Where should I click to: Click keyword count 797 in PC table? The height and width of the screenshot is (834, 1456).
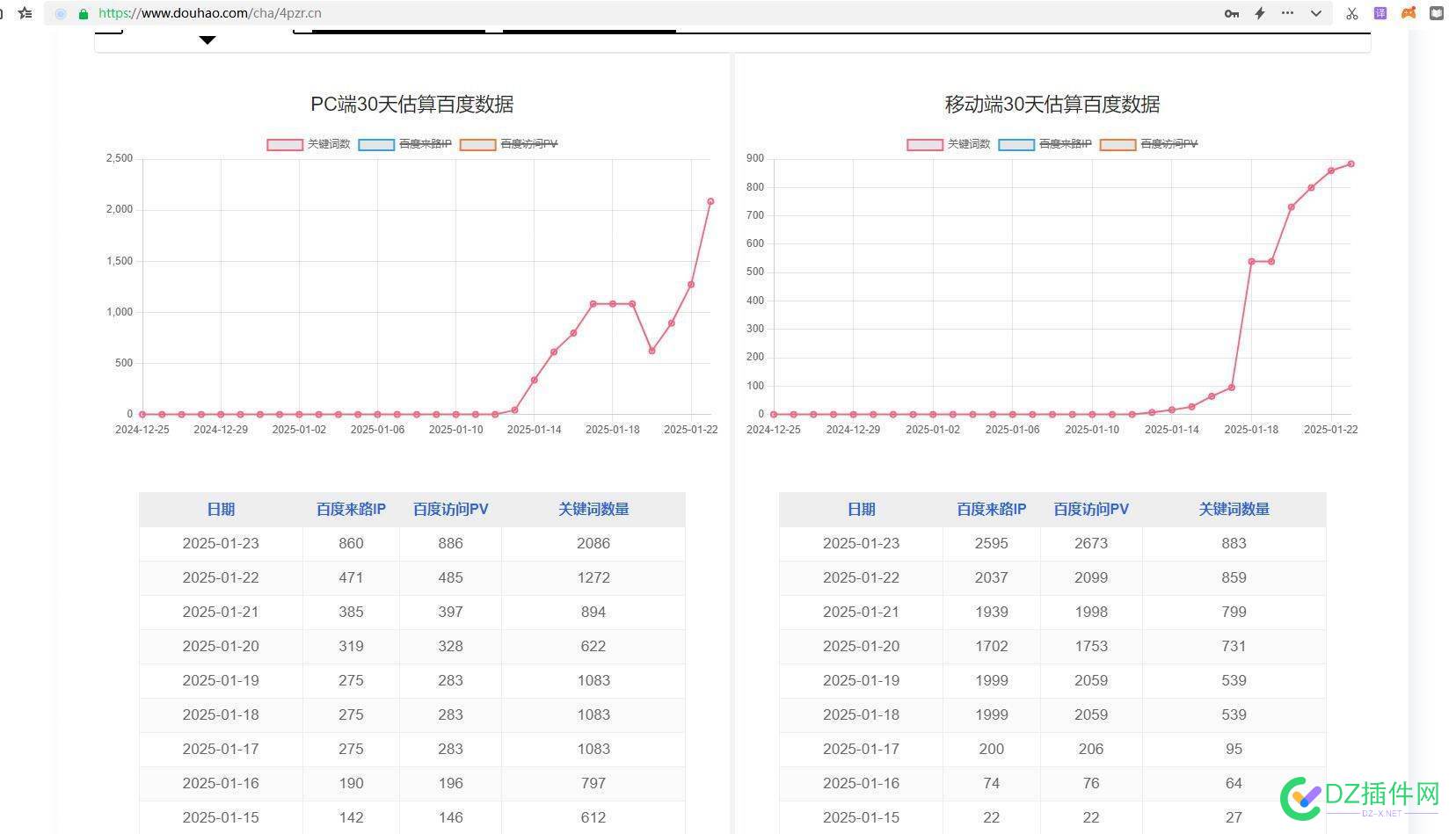point(593,783)
